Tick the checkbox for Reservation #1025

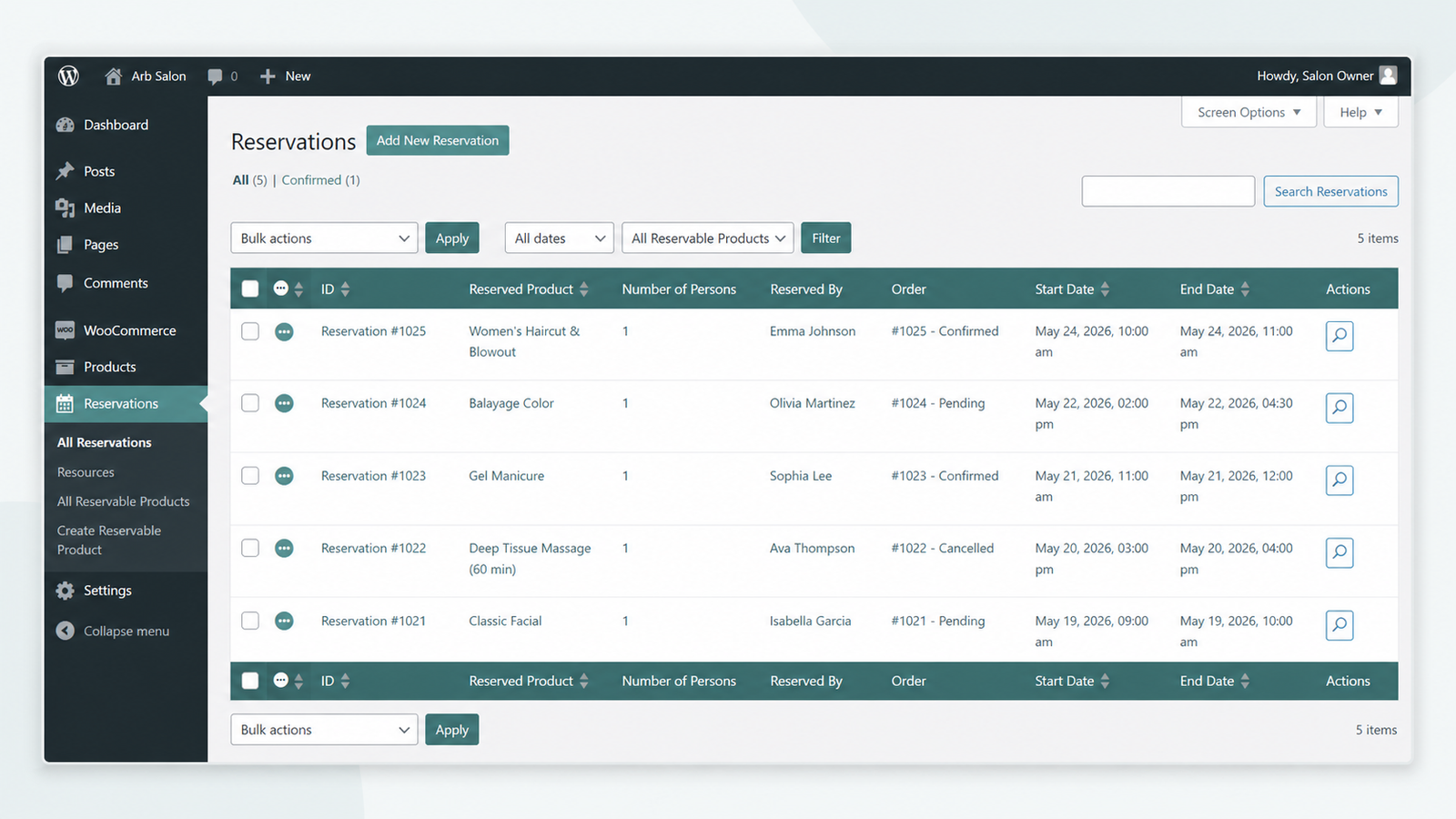[250, 331]
